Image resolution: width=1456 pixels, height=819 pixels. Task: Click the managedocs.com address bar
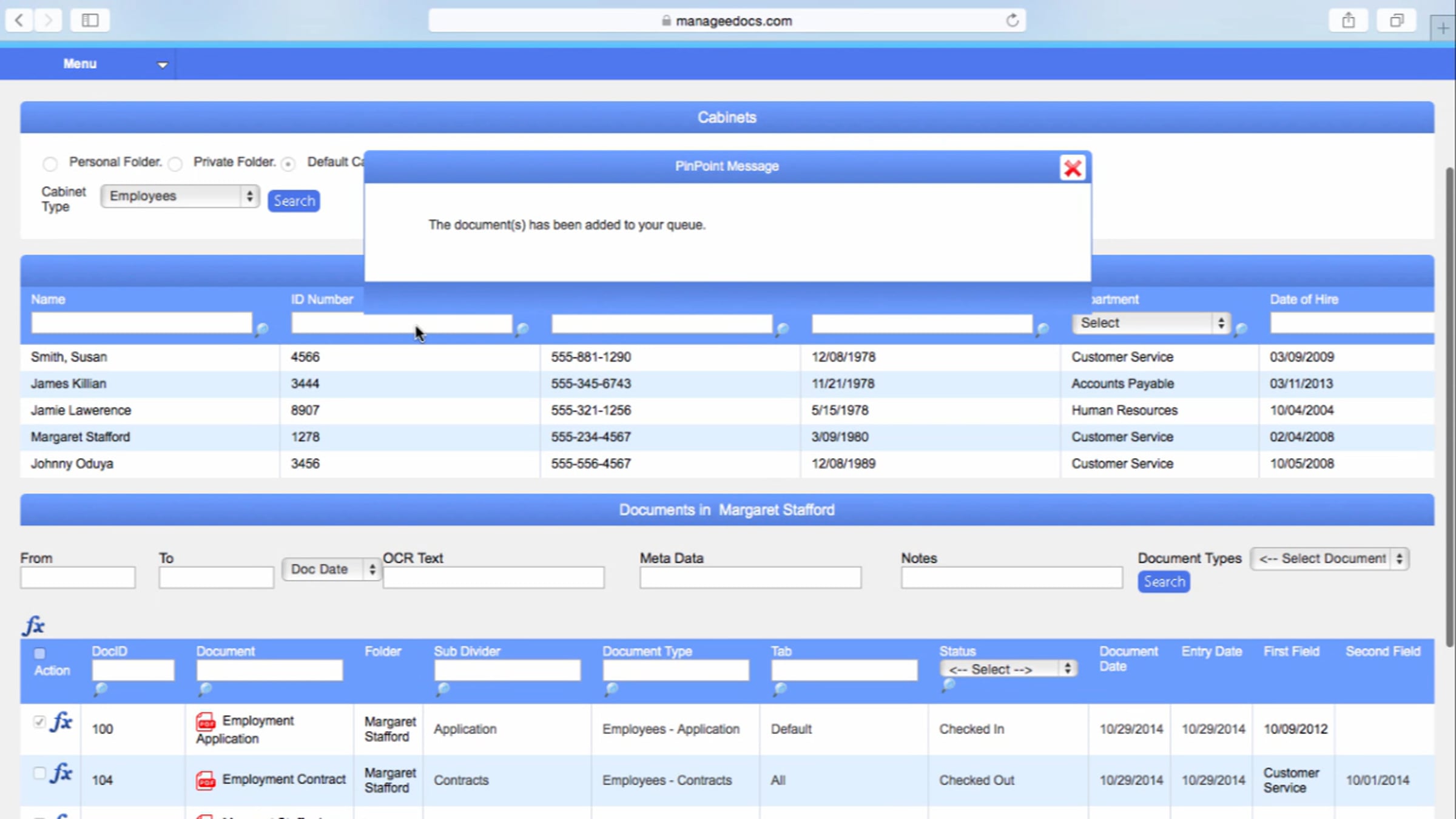click(x=727, y=21)
